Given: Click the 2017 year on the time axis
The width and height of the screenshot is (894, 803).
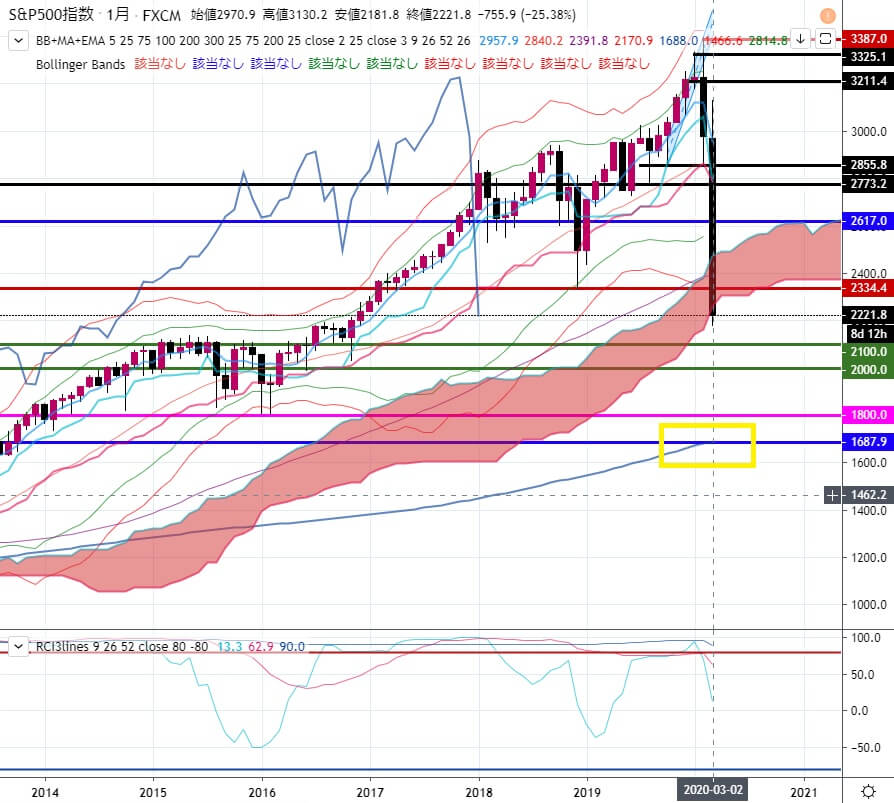Looking at the screenshot, I should [x=370, y=792].
